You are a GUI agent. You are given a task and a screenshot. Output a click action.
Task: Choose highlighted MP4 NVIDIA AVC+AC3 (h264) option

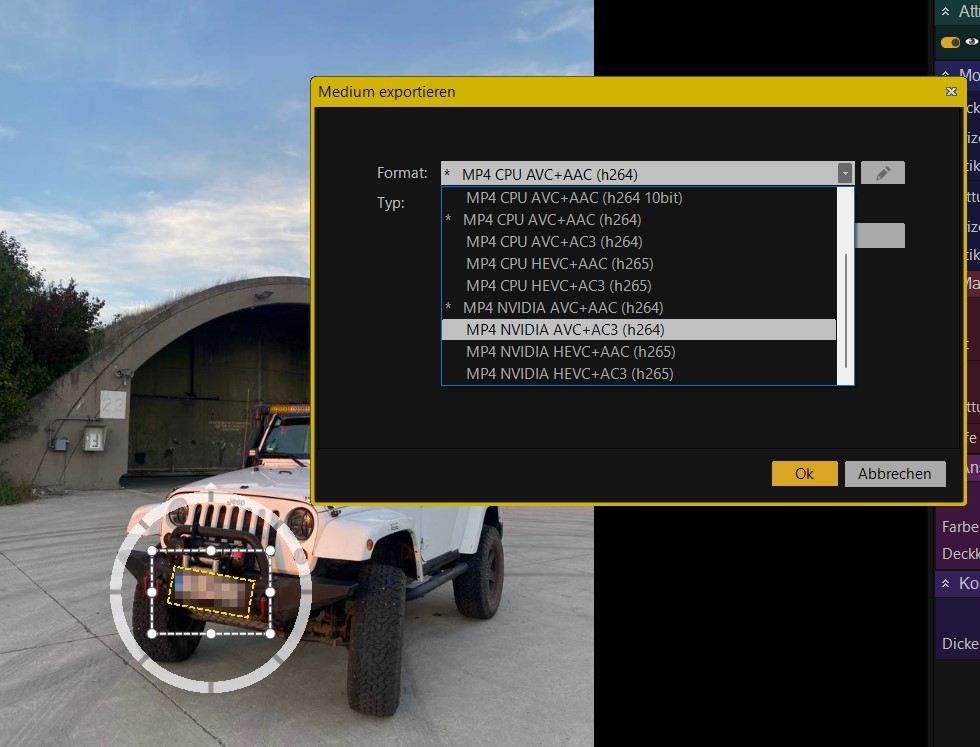pyautogui.click(x=565, y=330)
